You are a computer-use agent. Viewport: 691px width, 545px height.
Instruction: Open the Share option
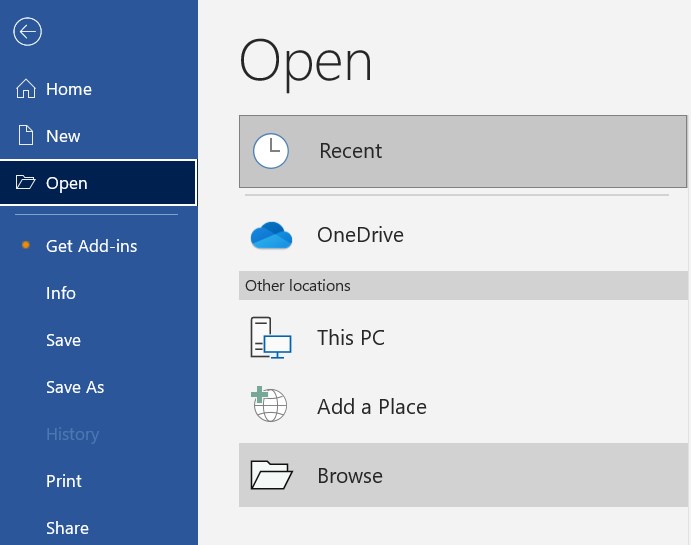[67, 528]
